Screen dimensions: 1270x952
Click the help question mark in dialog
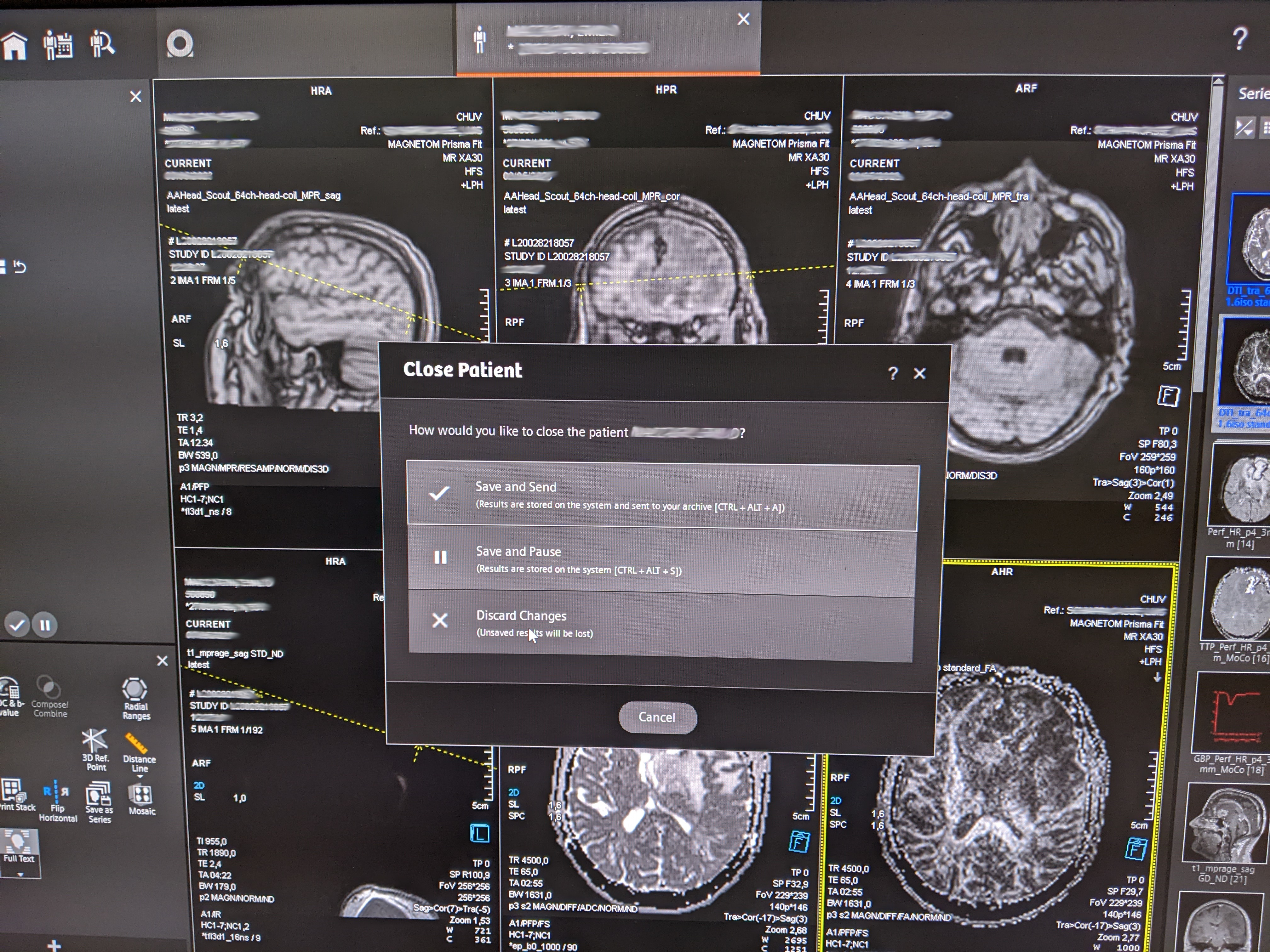[x=893, y=374]
